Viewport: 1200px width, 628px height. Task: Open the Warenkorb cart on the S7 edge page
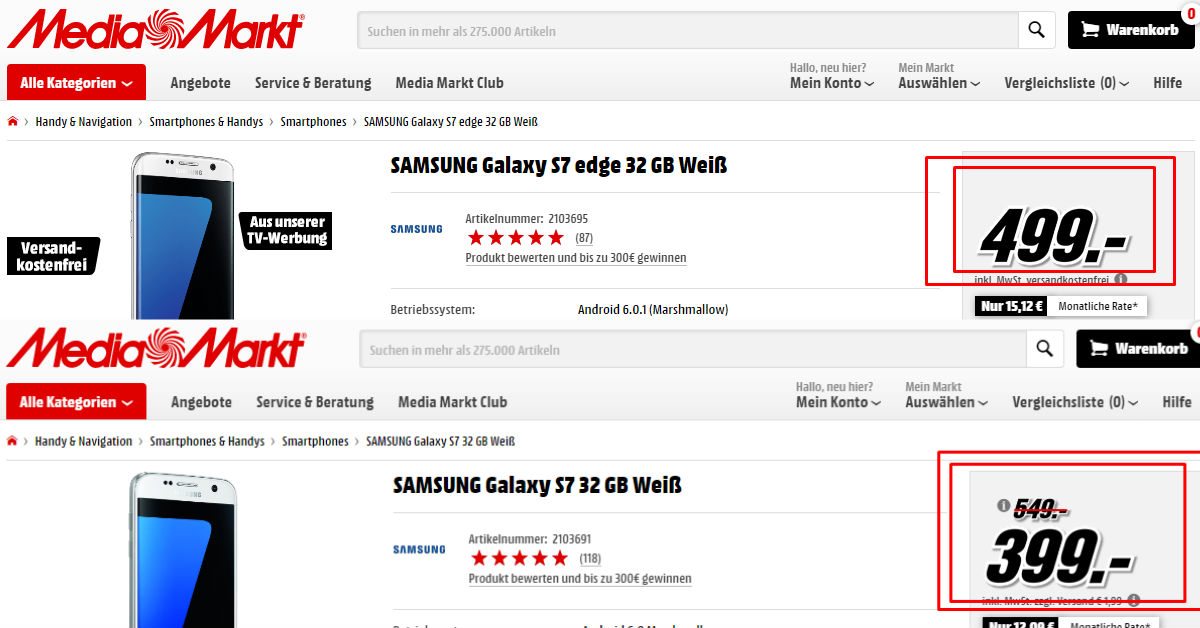click(x=1131, y=31)
